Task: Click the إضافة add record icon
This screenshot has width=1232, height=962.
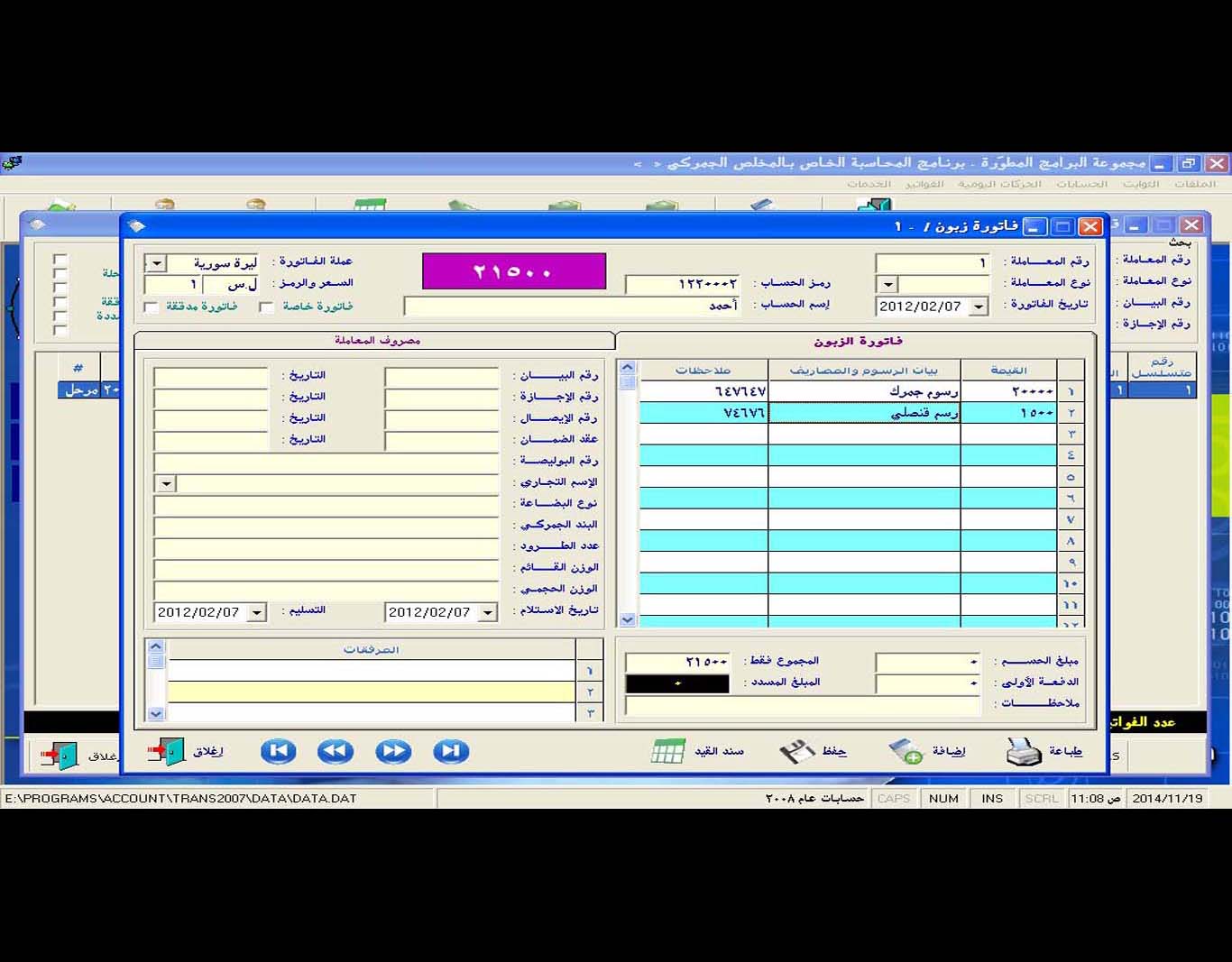Action: tap(905, 751)
